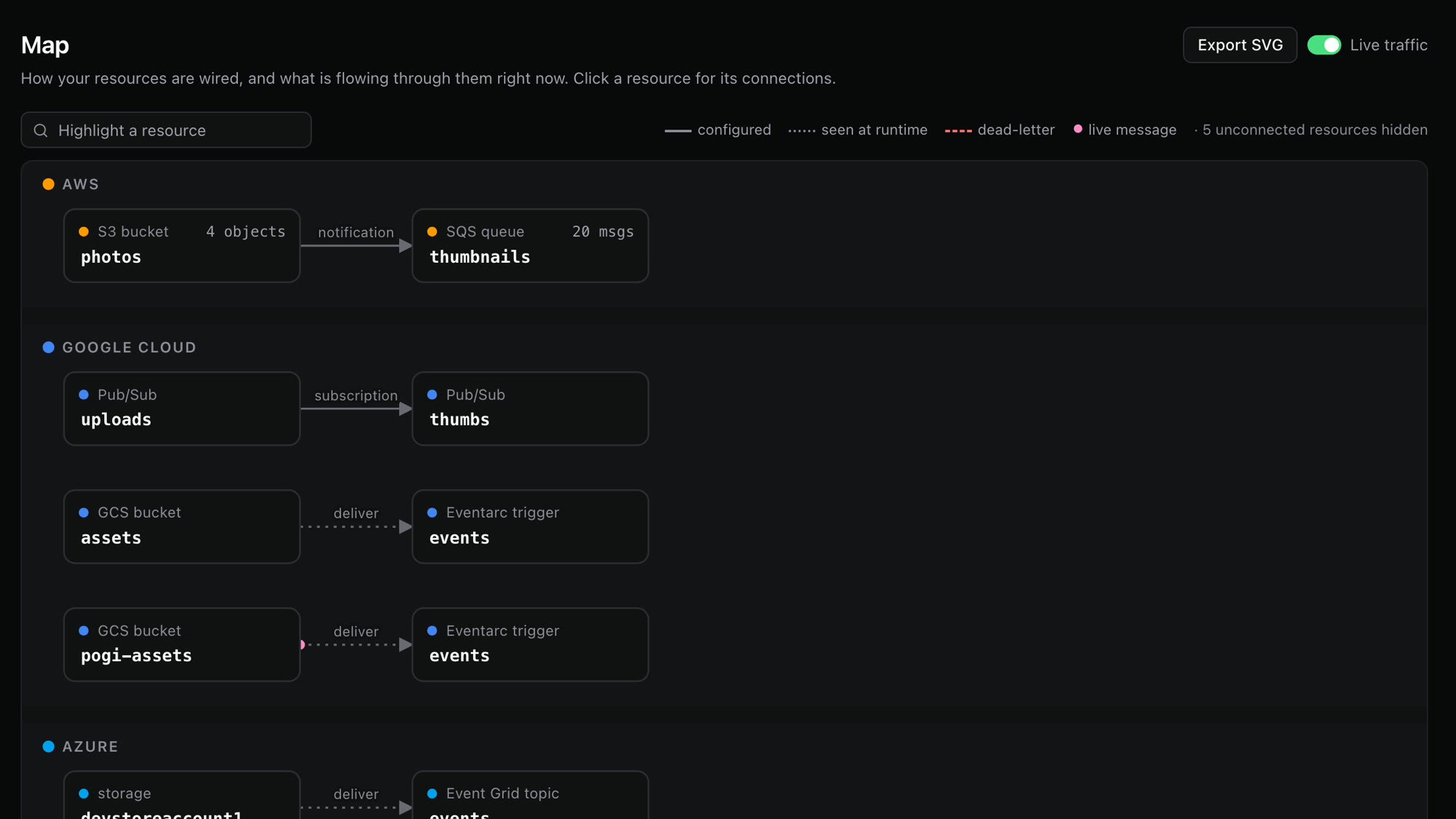1456x819 pixels.
Task: Click the 4 objects count on photos
Action: 246,232
